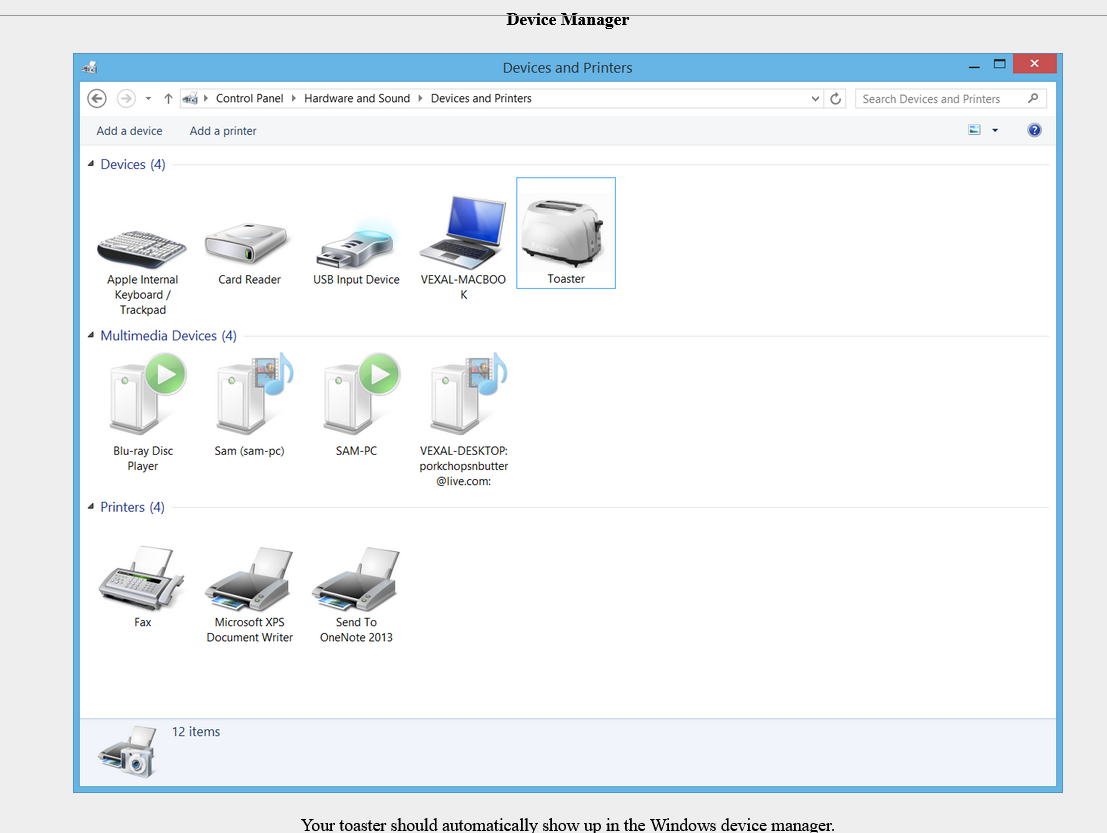Viewport: 1107px width, 833px height.
Task: Click the Fax printer icon
Action: tap(142, 578)
